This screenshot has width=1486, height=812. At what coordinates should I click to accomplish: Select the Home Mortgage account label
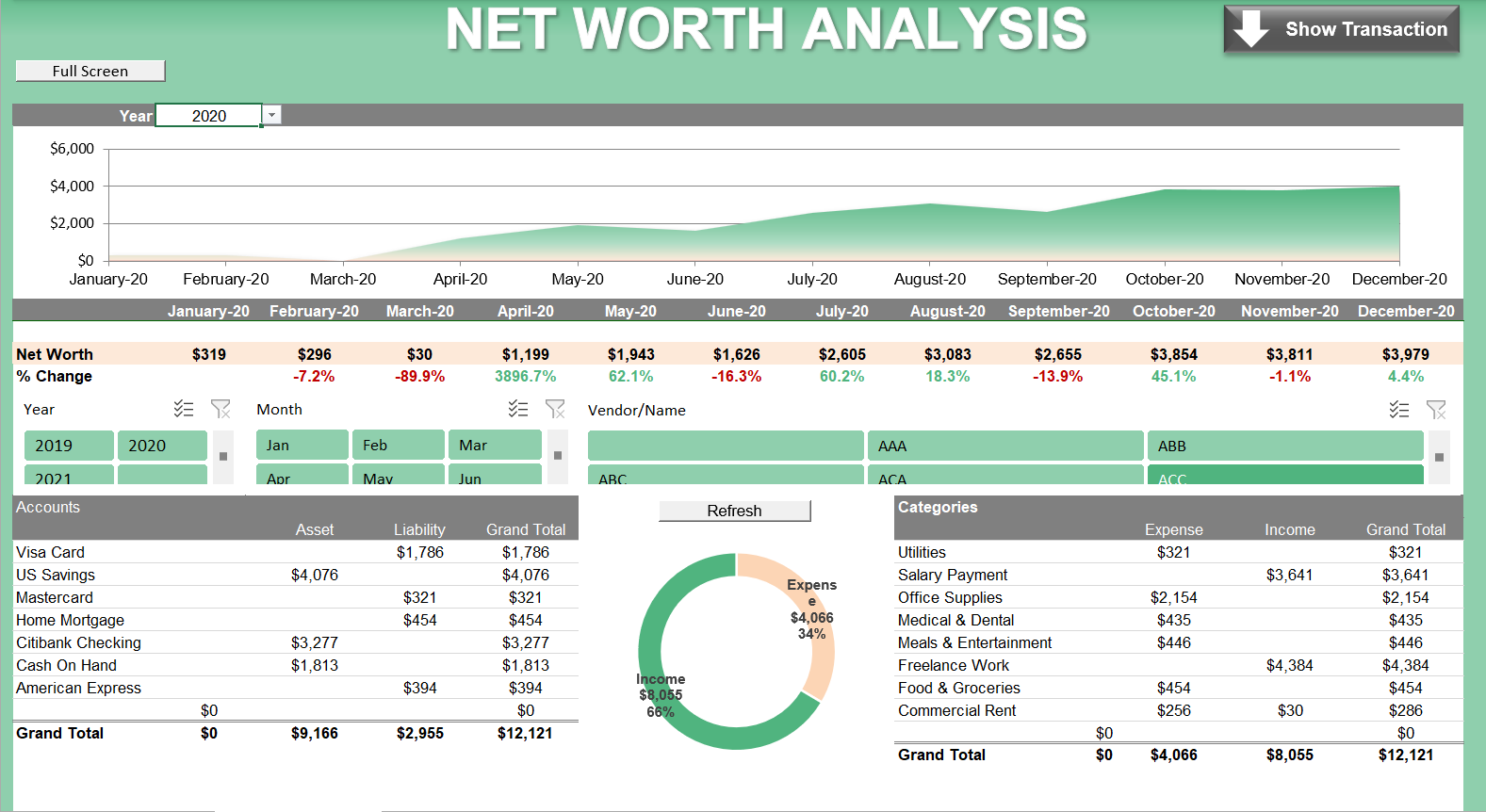point(70,620)
